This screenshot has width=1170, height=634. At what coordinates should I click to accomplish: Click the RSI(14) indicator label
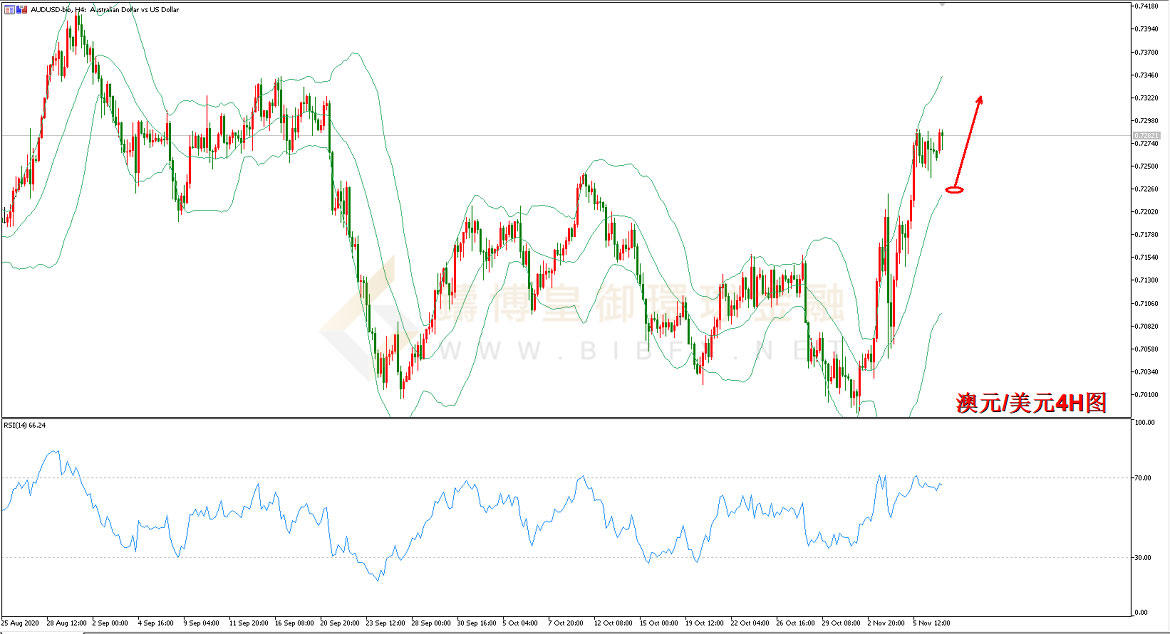24,425
